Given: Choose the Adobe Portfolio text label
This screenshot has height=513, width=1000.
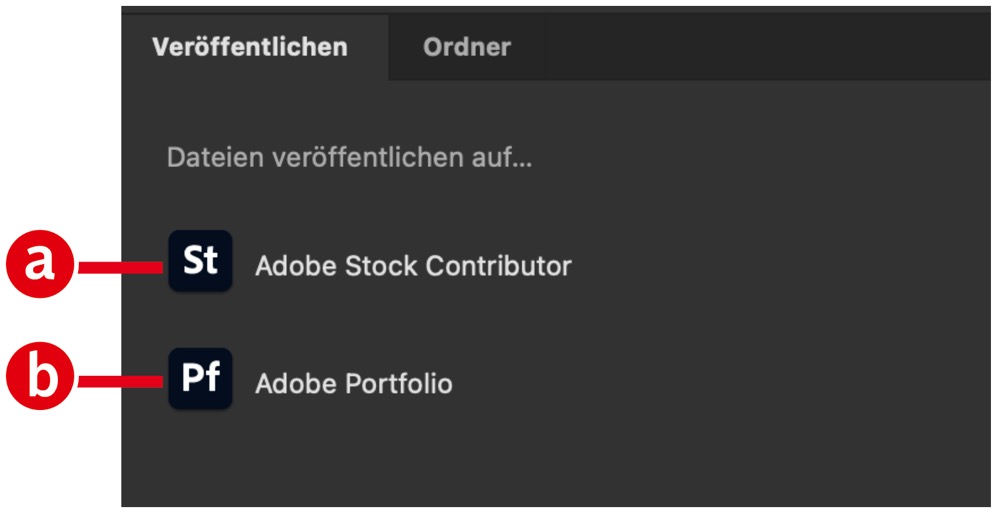Looking at the screenshot, I should (354, 384).
